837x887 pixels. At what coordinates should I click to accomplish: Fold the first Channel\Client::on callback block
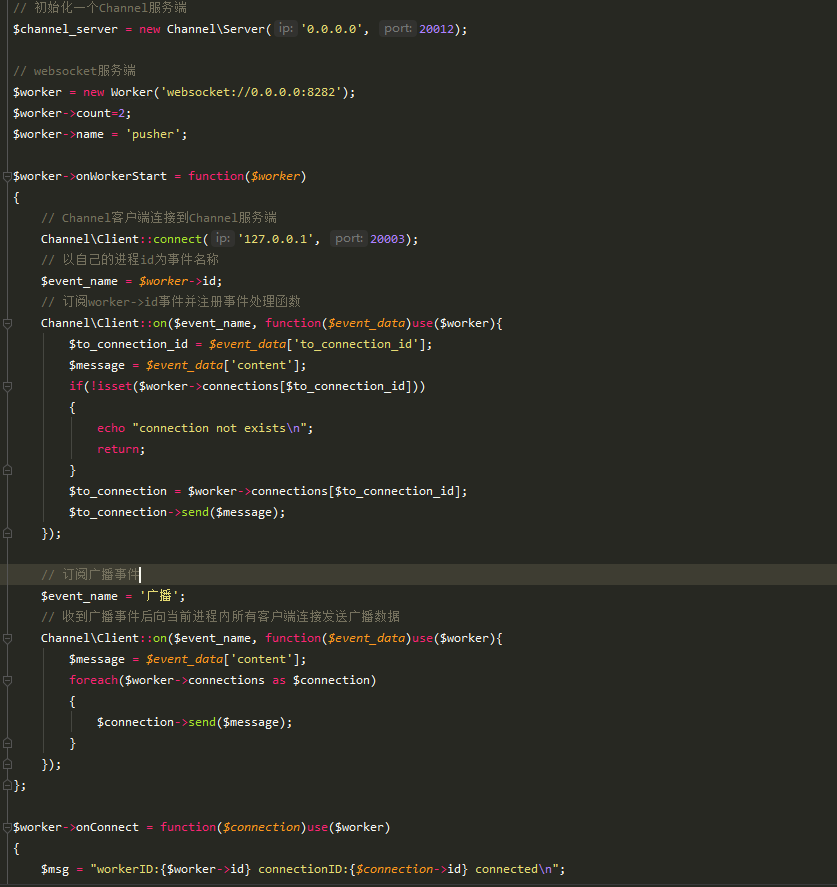(7, 324)
